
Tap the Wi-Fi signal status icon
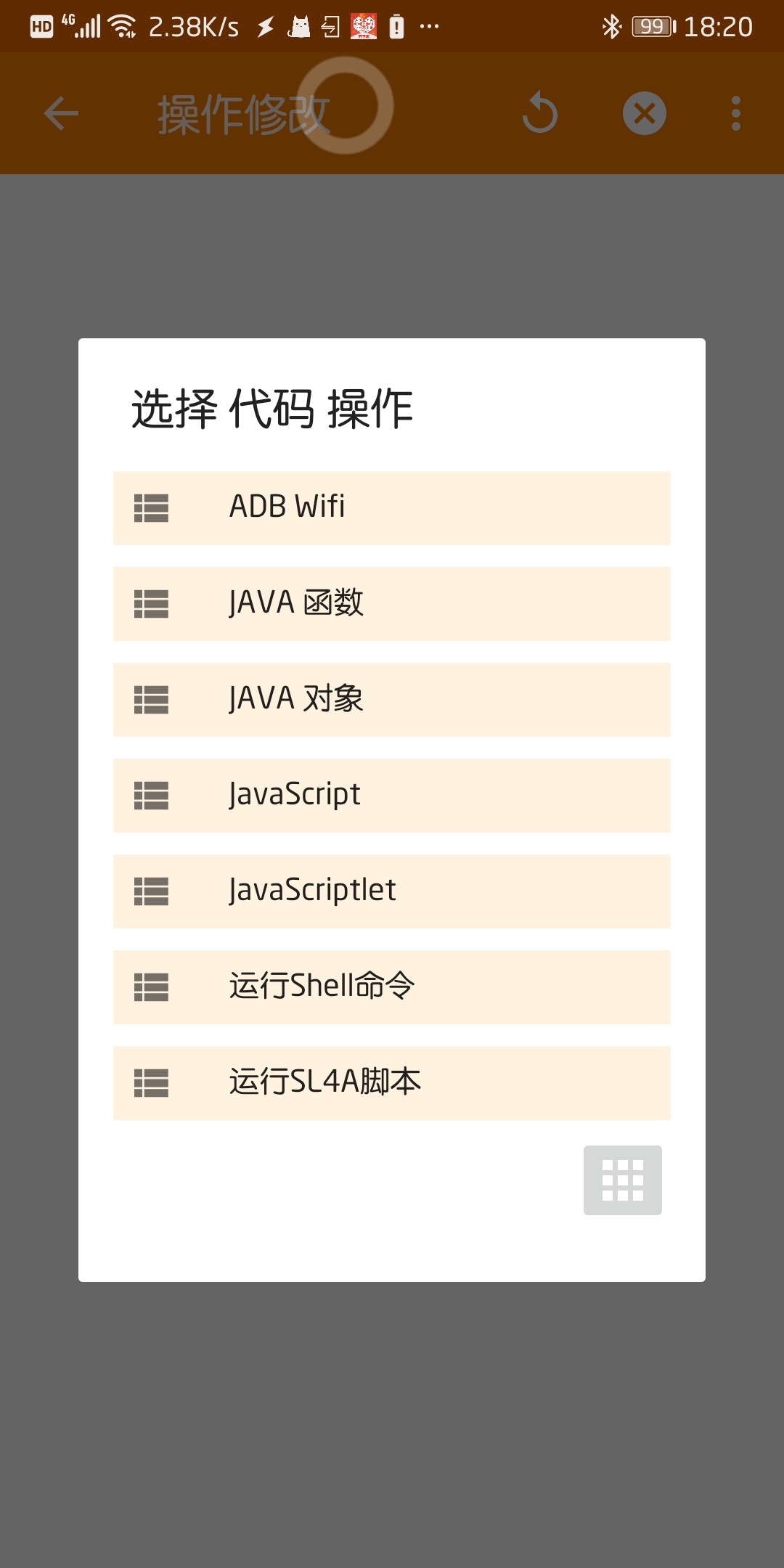pos(123,26)
